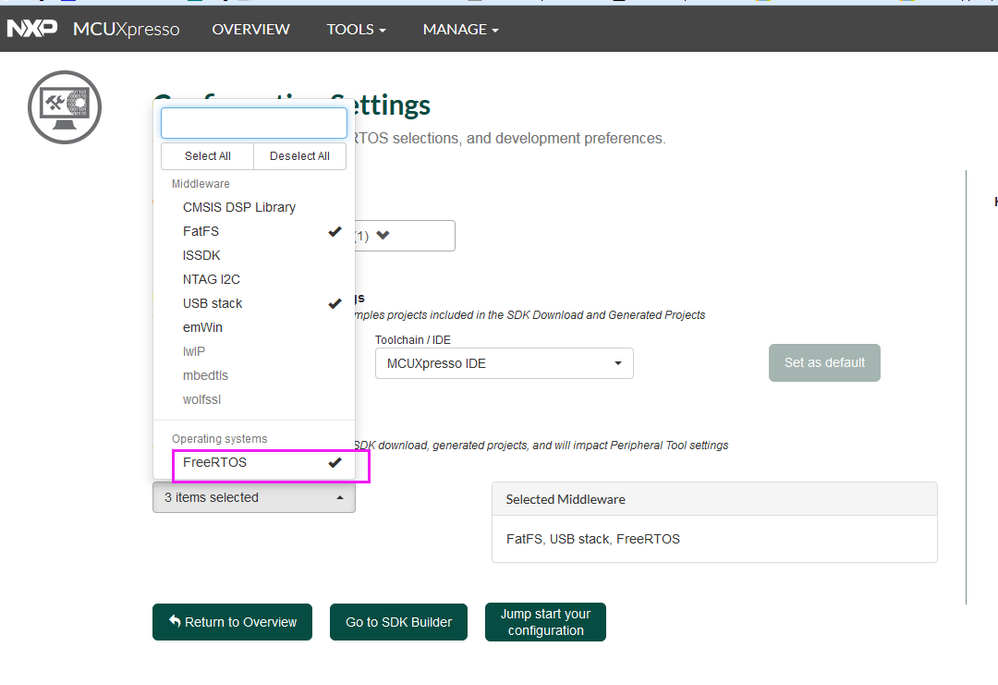Click the NXP logo
This screenshot has height=685, width=998.
point(31,29)
